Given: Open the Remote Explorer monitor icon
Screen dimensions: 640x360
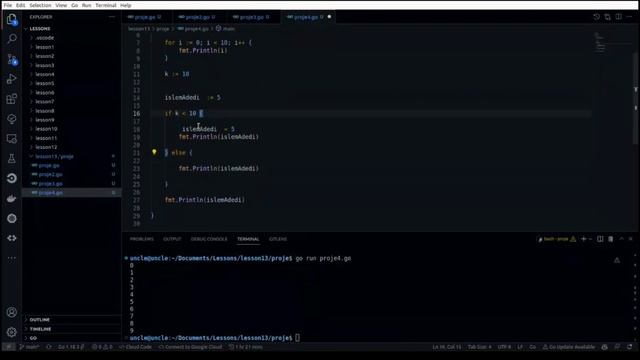Looking at the screenshot, I should point(12,139).
